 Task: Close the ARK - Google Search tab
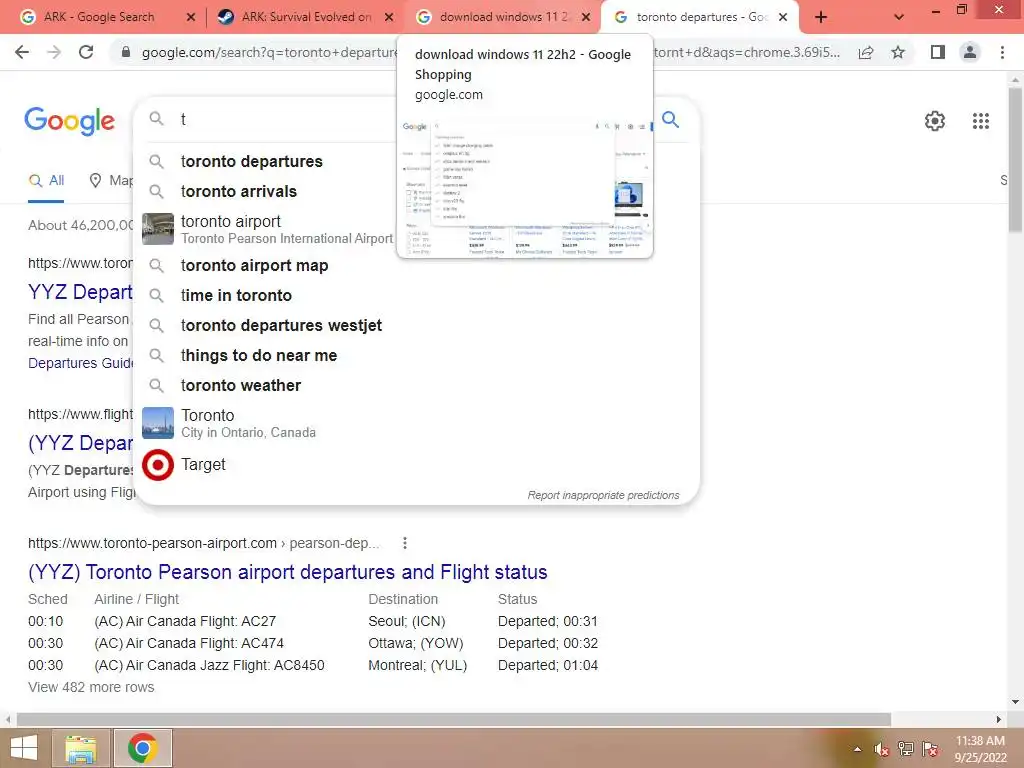[x=191, y=17]
